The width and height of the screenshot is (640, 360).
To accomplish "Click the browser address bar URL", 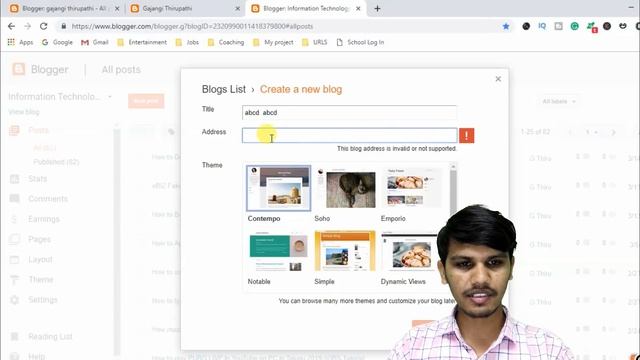I will 192,26.
